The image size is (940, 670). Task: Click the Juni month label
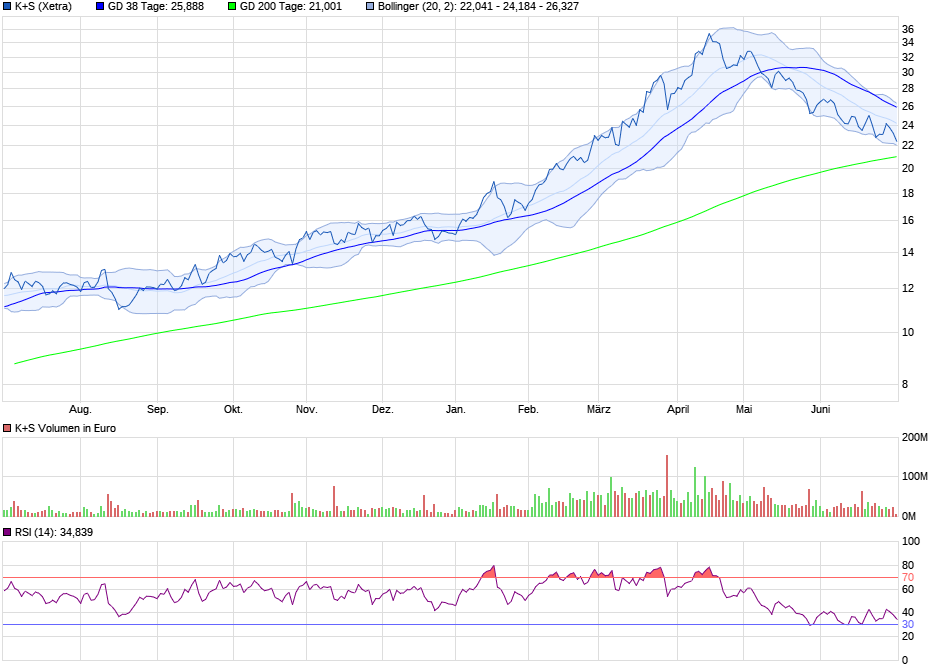pos(821,409)
